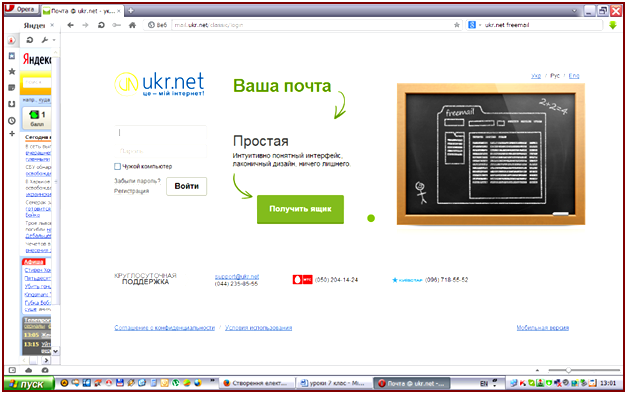Open the Windows пуск start button
This screenshot has width=627, height=394.
[x=28, y=384]
